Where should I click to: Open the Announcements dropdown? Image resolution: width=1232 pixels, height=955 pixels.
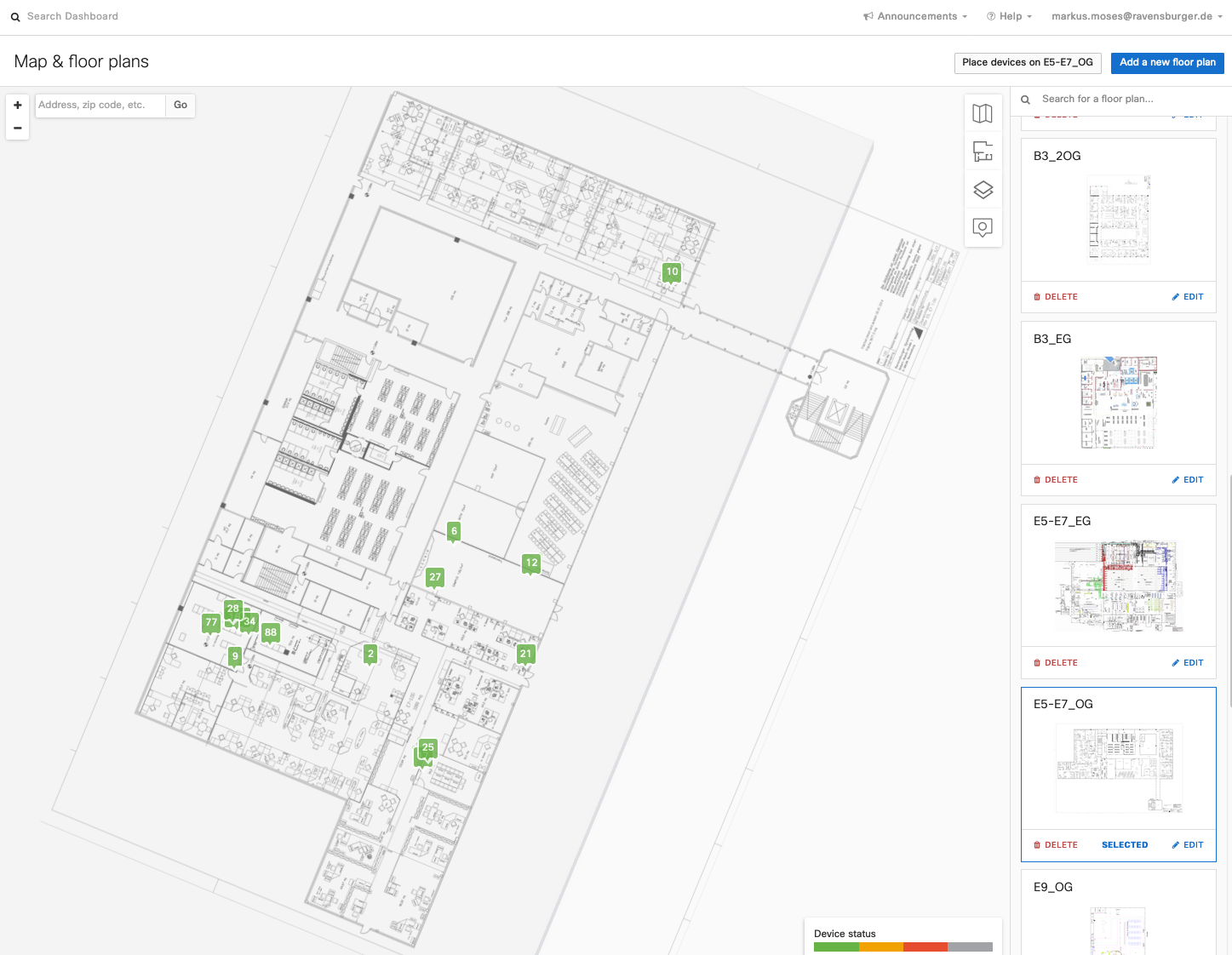914,16
